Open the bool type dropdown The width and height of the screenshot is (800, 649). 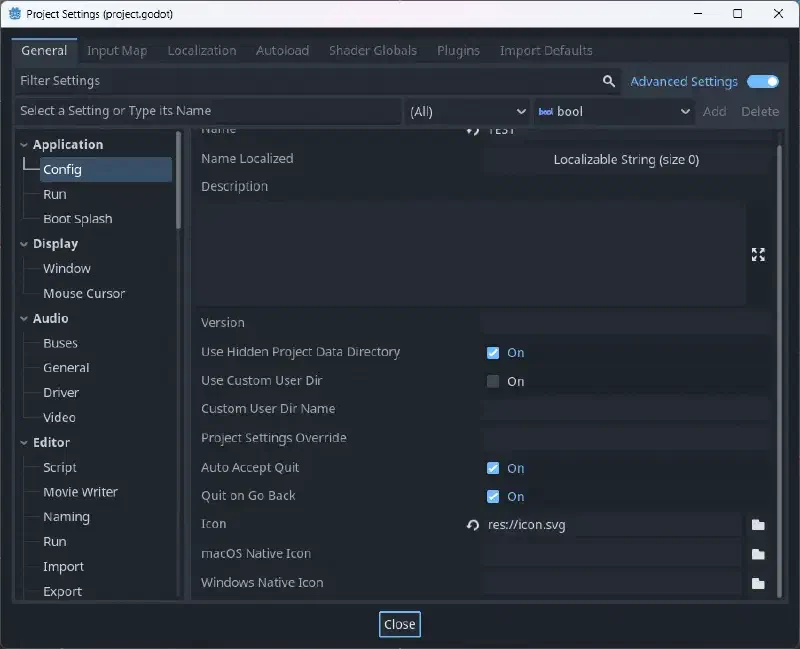tap(614, 111)
